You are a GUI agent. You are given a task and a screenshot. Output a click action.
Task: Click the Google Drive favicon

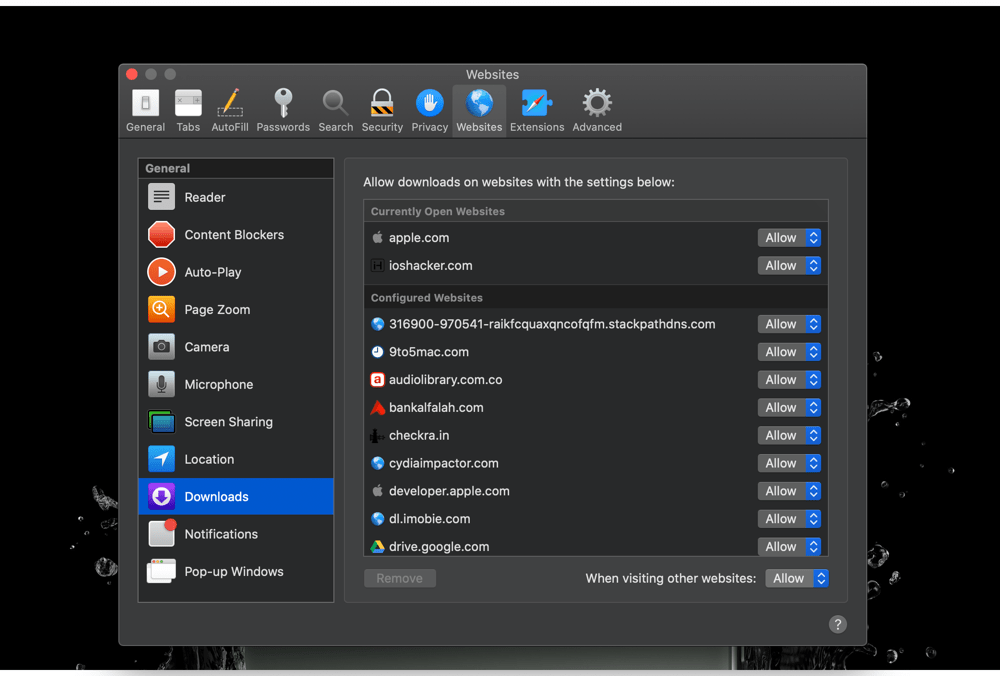378,547
